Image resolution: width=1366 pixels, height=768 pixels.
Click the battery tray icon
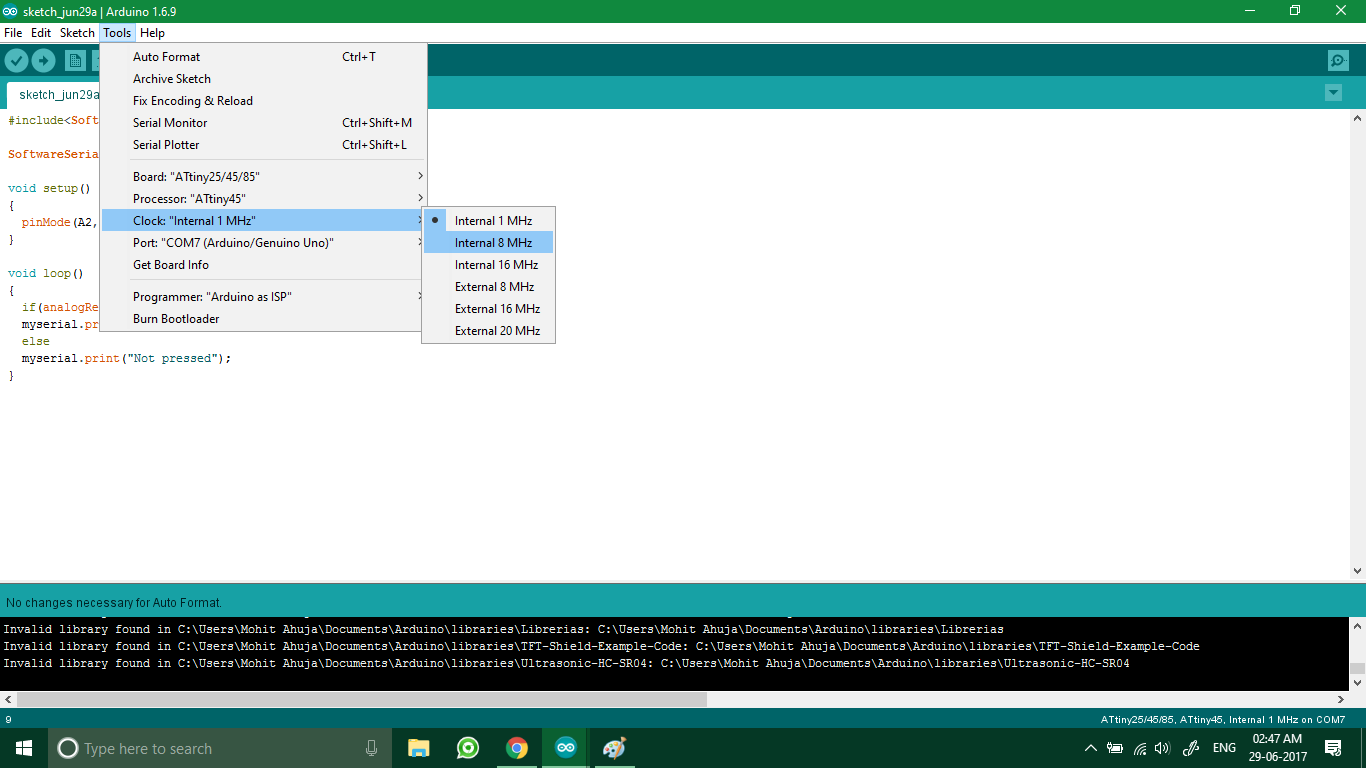(1115, 748)
